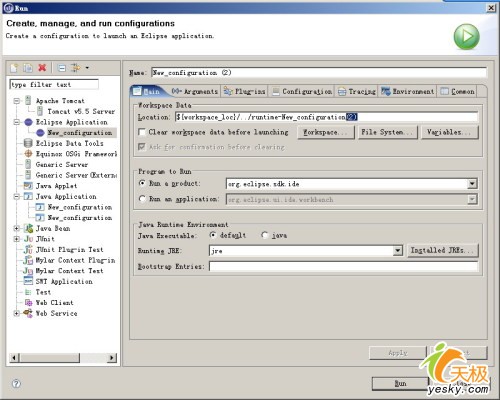The image size is (500, 400).
Task: Open the filter icon's dropdown arrow
Action: 87,68
